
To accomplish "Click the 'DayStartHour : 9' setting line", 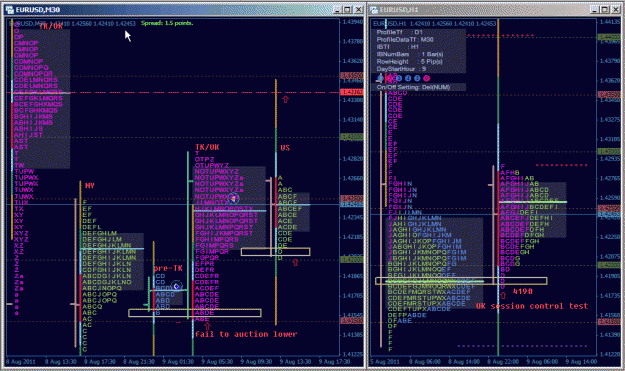I will 400,69.
